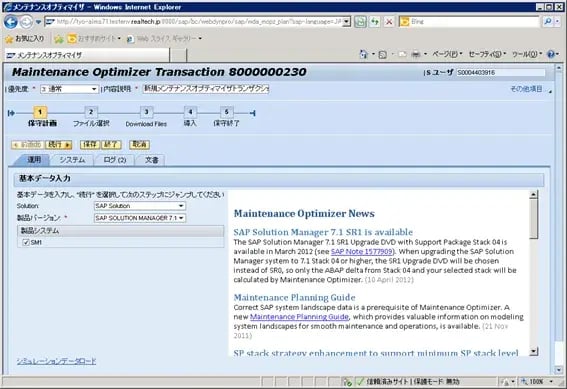Viewport: 567px width, 389px height.
Task: Open the Maintenance Planning Guide inline link
Action: (x=299, y=317)
